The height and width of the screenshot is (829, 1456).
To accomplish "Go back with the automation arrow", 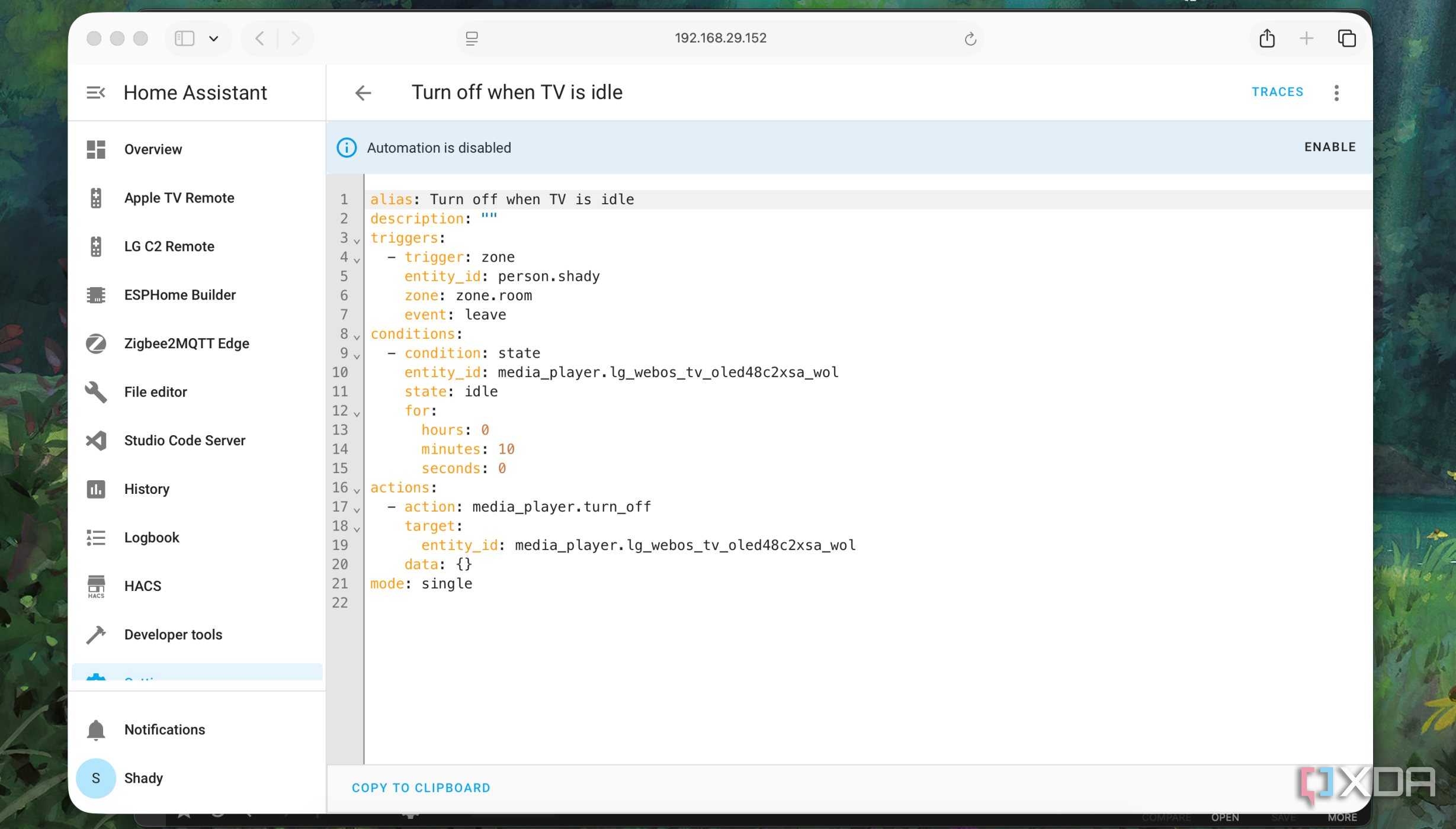I will click(x=363, y=92).
